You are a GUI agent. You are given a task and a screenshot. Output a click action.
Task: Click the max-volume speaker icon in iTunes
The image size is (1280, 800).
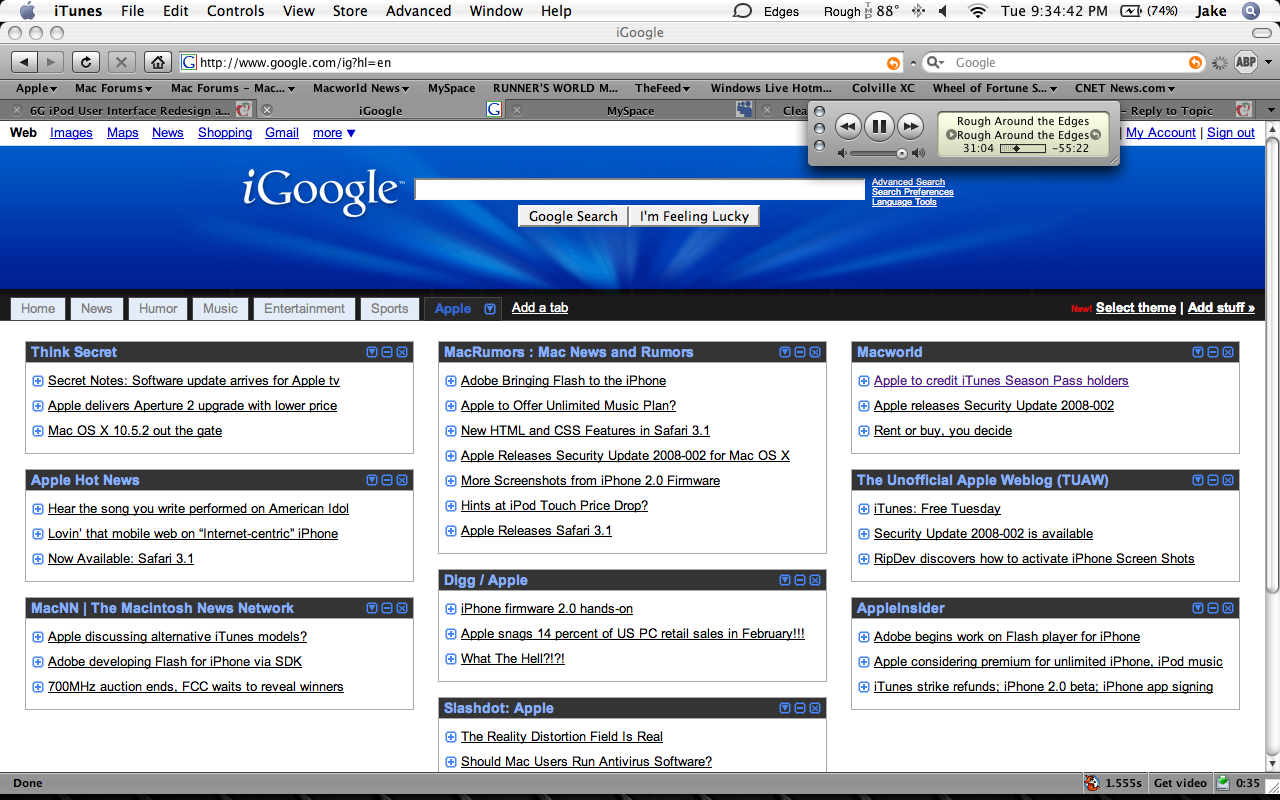918,153
